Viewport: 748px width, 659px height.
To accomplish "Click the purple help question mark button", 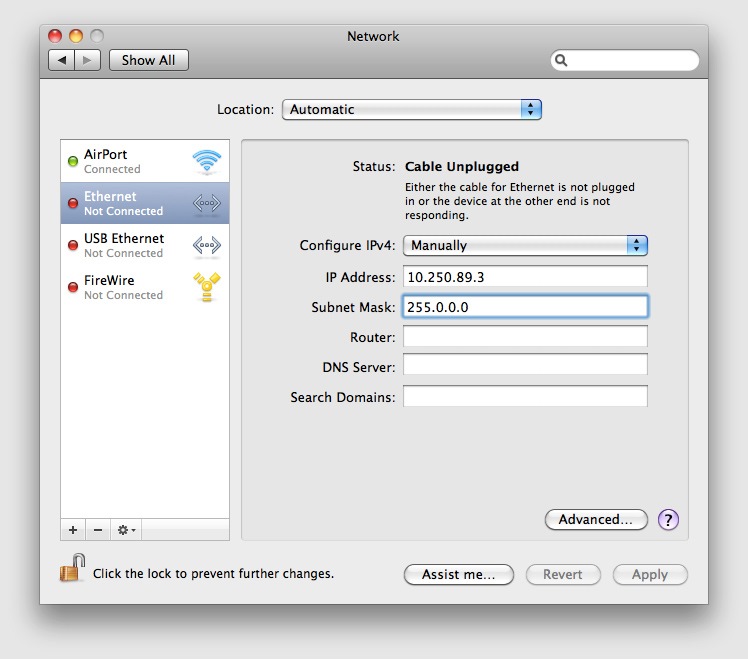I will [668, 520].
